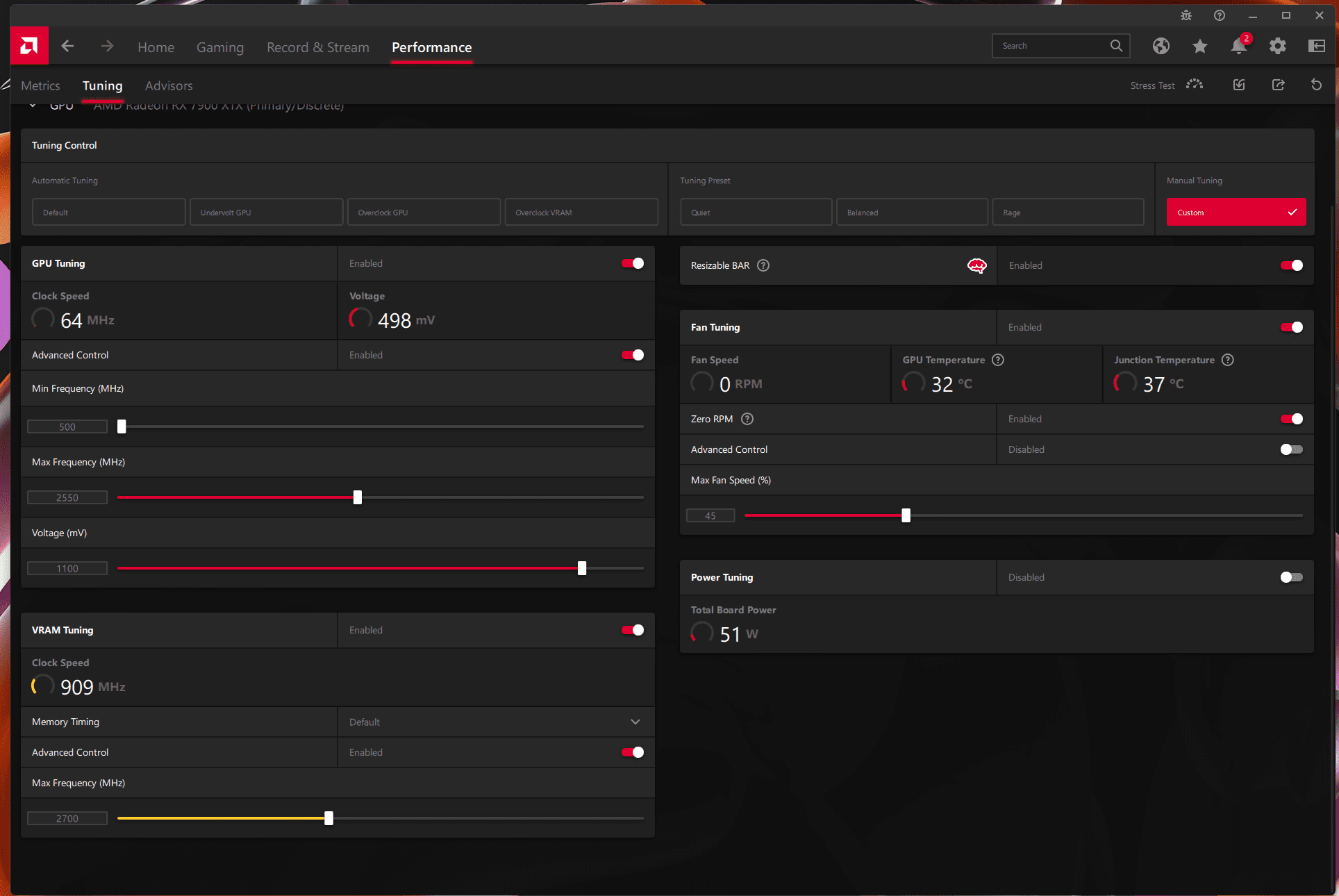Select Undervolt GPU preset
1339x896 pixels.
(x=267, y=212)
